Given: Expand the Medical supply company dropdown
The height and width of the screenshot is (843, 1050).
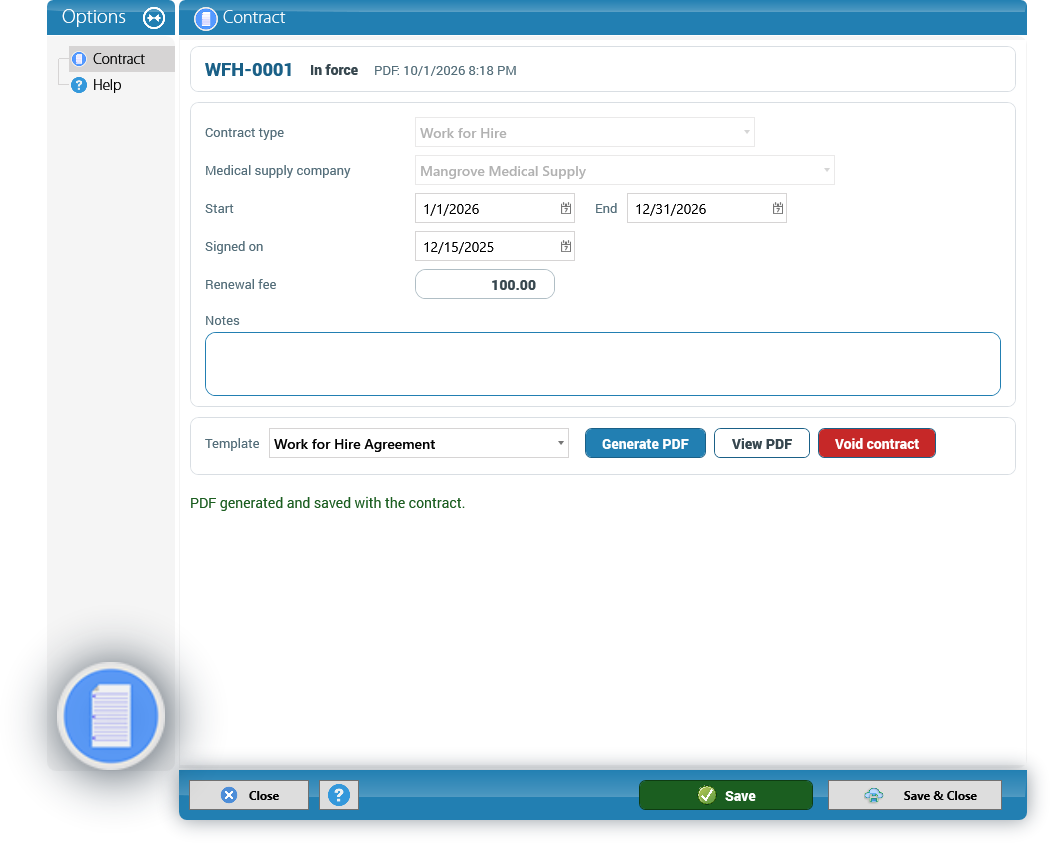Looking at the screenshot, I should pos(625,171).
